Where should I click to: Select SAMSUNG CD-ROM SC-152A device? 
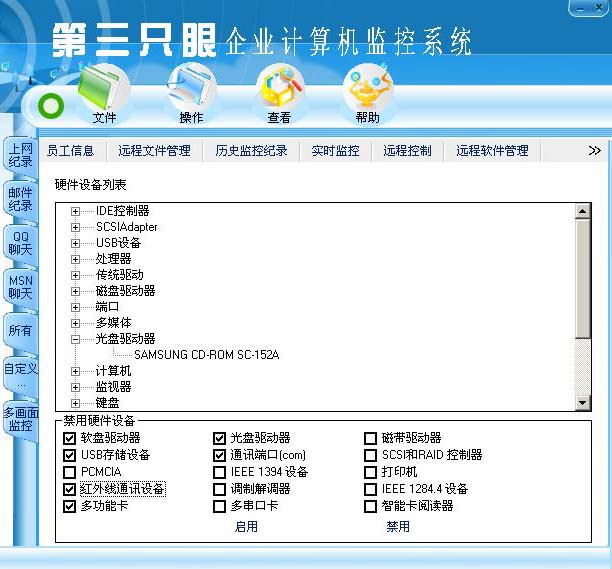(x=206, y=355)
